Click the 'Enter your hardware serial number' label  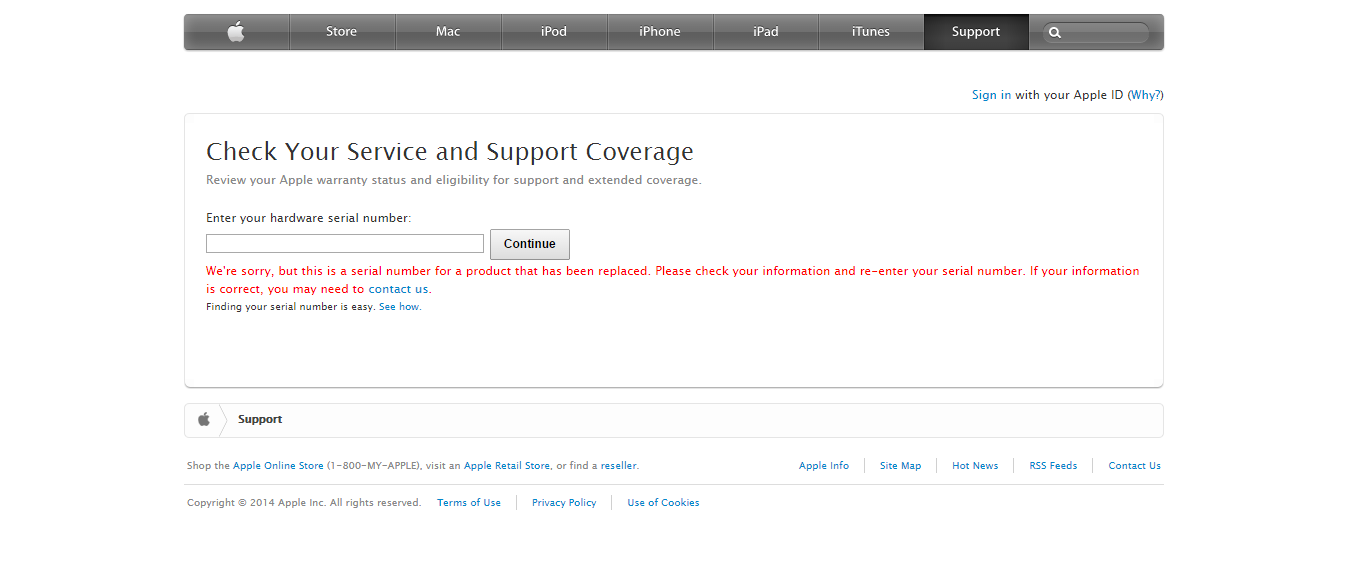click(x=308, y=218)
